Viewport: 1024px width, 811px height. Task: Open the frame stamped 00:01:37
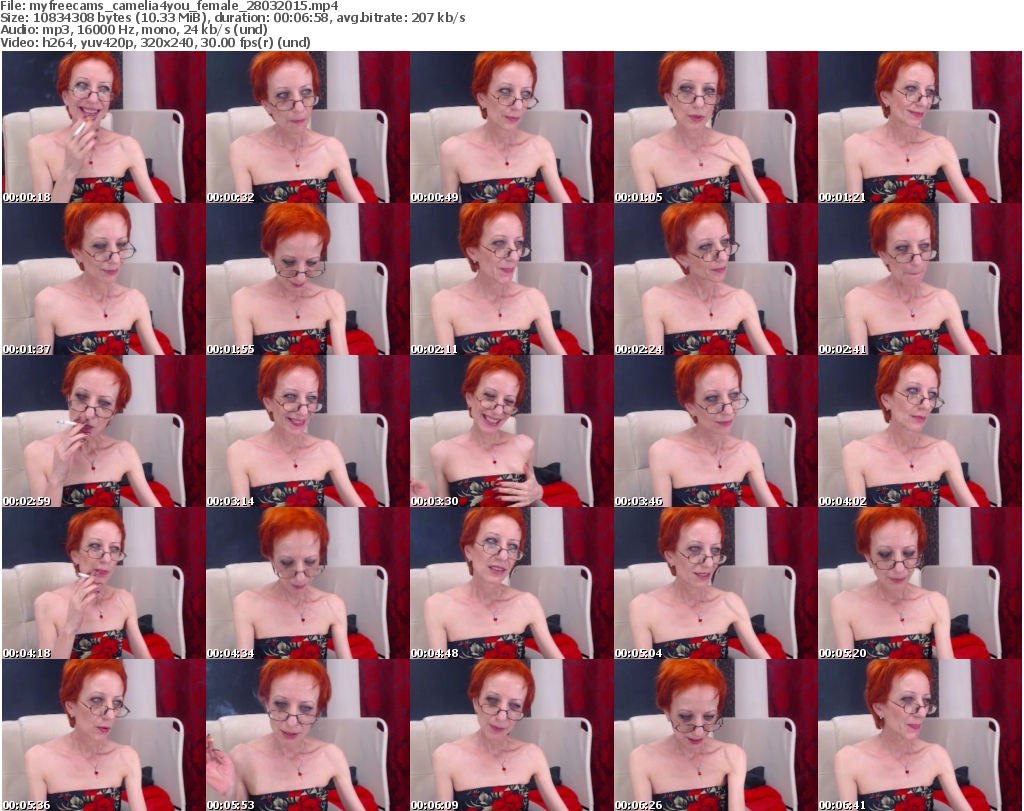pos(104,279)
